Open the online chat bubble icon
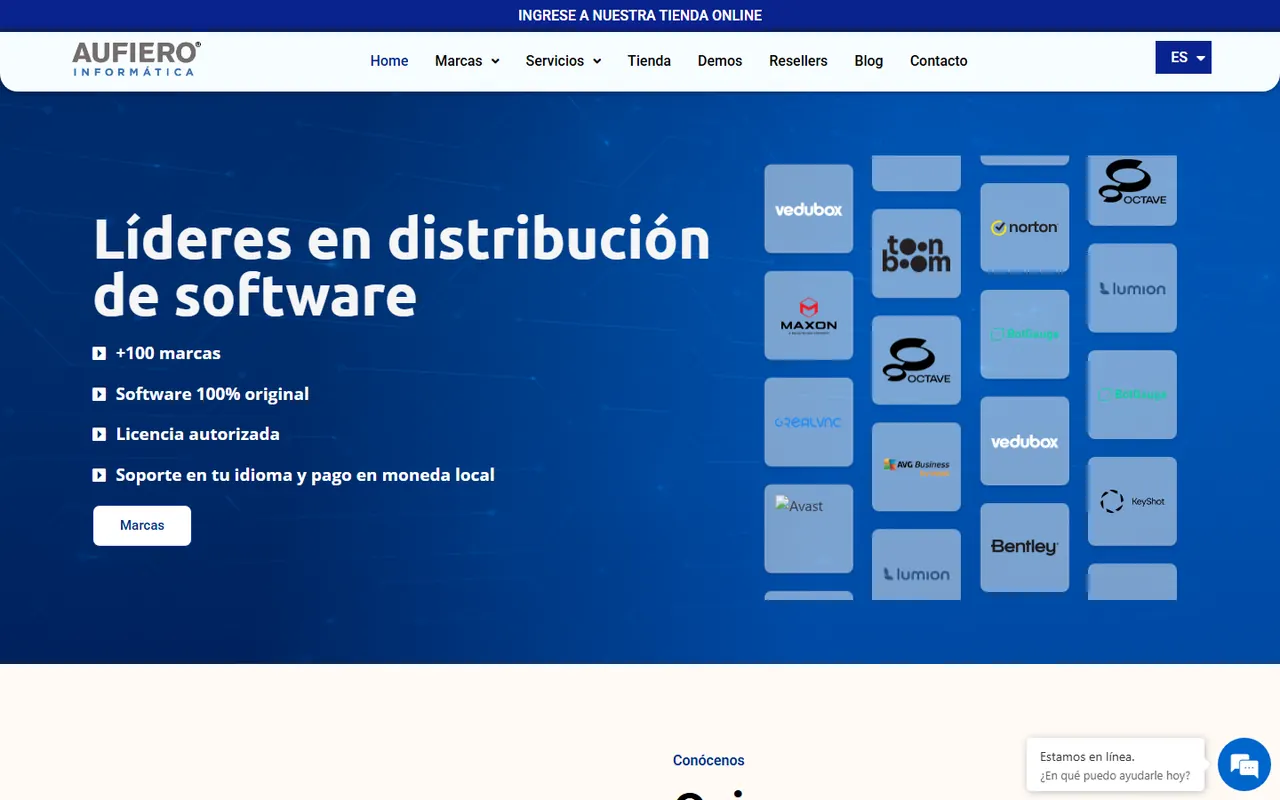This screenshot has width=1280, height=800. (1244, 766)
